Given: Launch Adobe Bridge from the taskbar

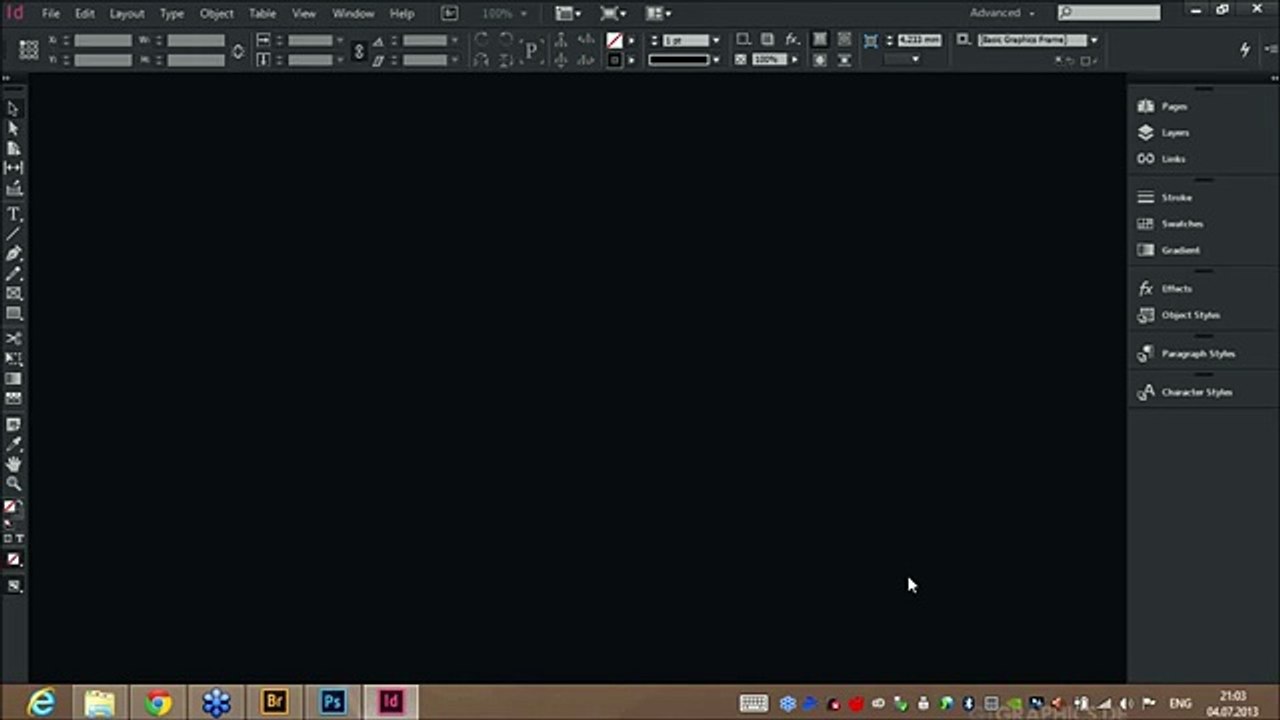Looking at the screenshot, I should [x=274, y=702].
